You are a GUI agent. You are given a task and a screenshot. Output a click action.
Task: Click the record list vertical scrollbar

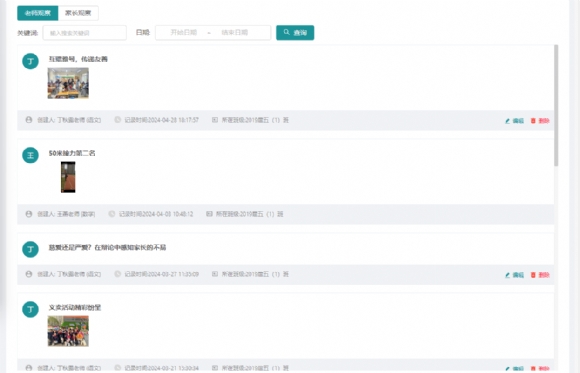pos(556,105)
